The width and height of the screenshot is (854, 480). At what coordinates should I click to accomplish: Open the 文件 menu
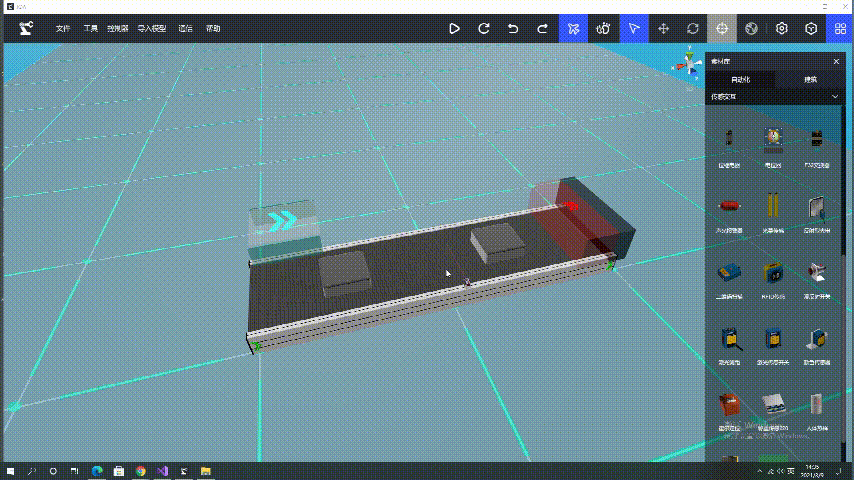click(63, 28)
